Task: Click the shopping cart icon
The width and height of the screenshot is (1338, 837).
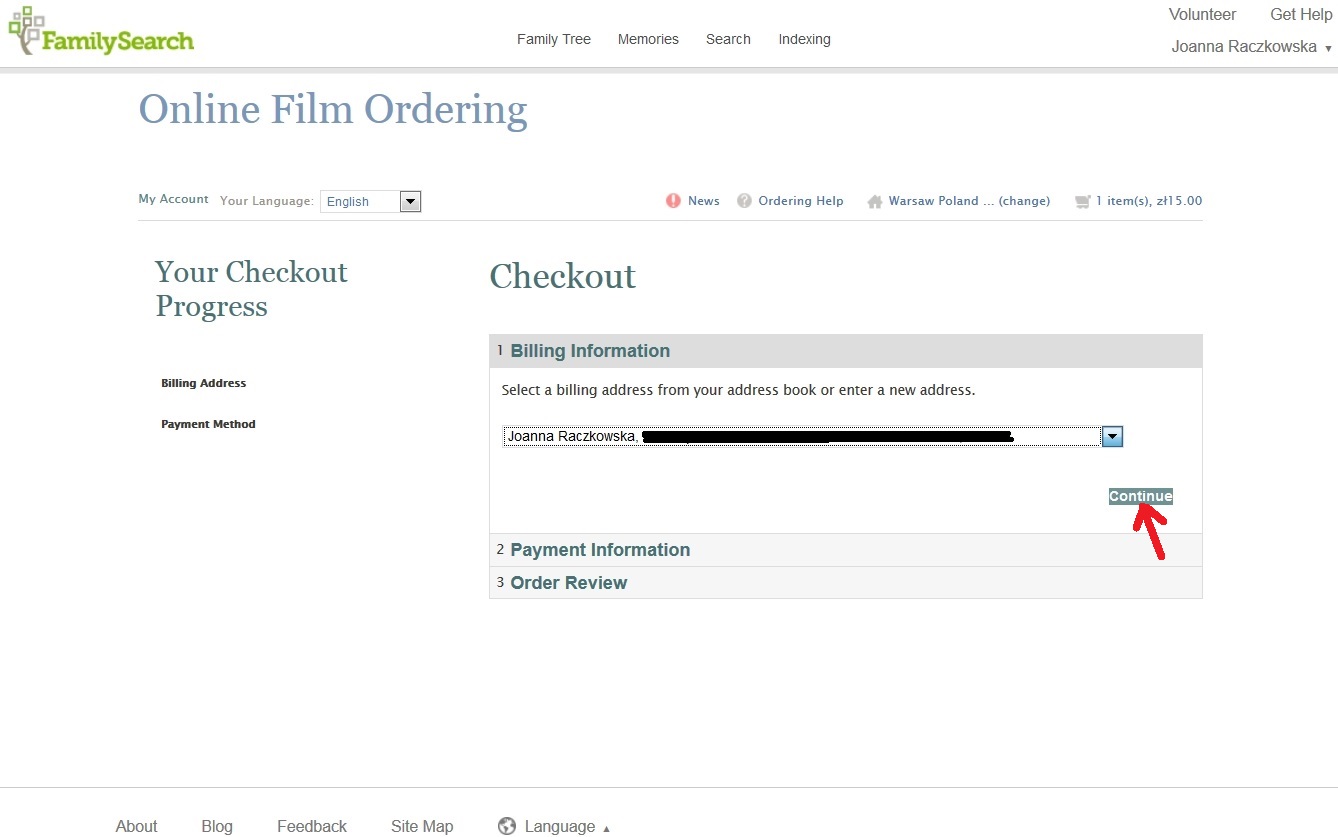Action: pos(1082,202)
